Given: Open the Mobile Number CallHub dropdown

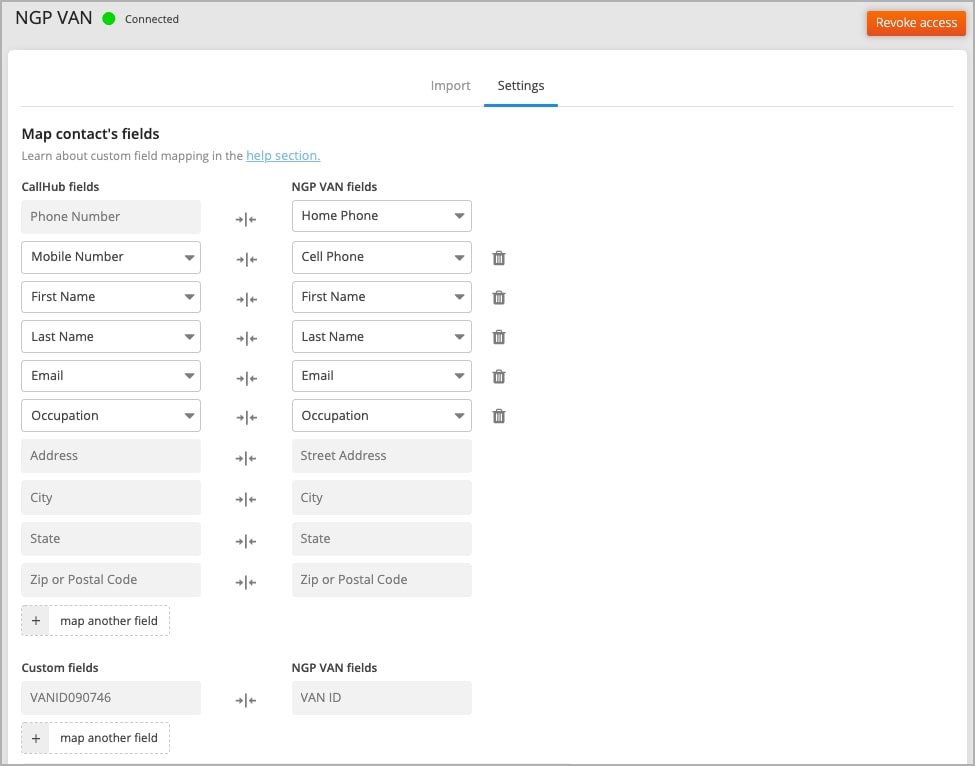Looking at the screenshot, I should [111, 257].
